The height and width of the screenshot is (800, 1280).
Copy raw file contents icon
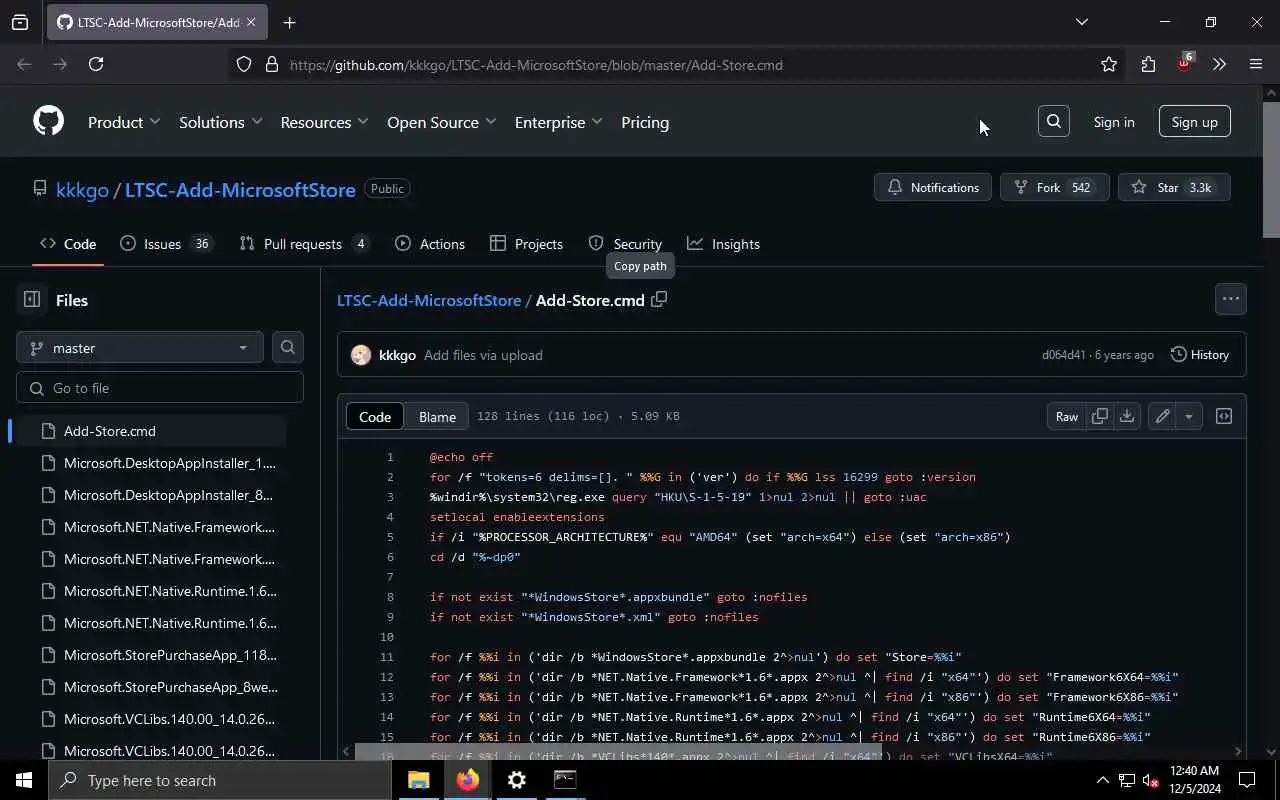(x=1100, y=416)
